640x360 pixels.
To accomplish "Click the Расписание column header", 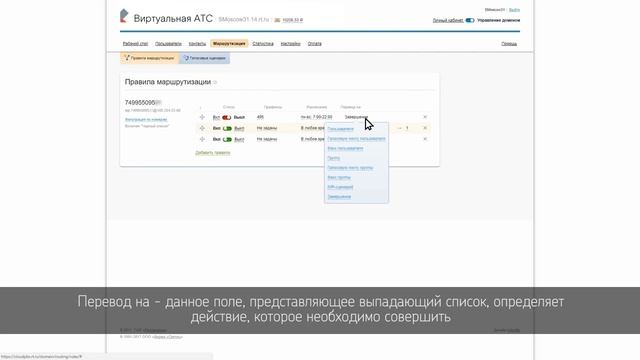I will click(x=317, y=107).
